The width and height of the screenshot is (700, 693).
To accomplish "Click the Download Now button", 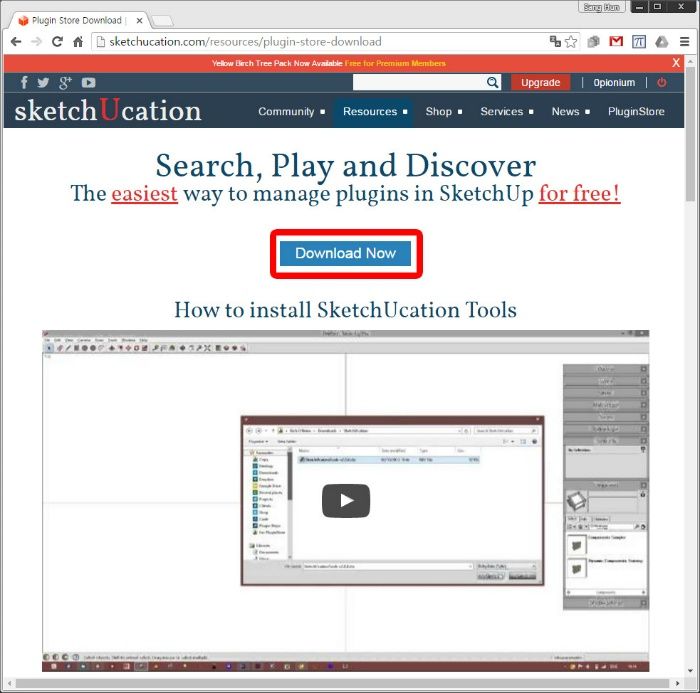I will [x=346, y=253].
